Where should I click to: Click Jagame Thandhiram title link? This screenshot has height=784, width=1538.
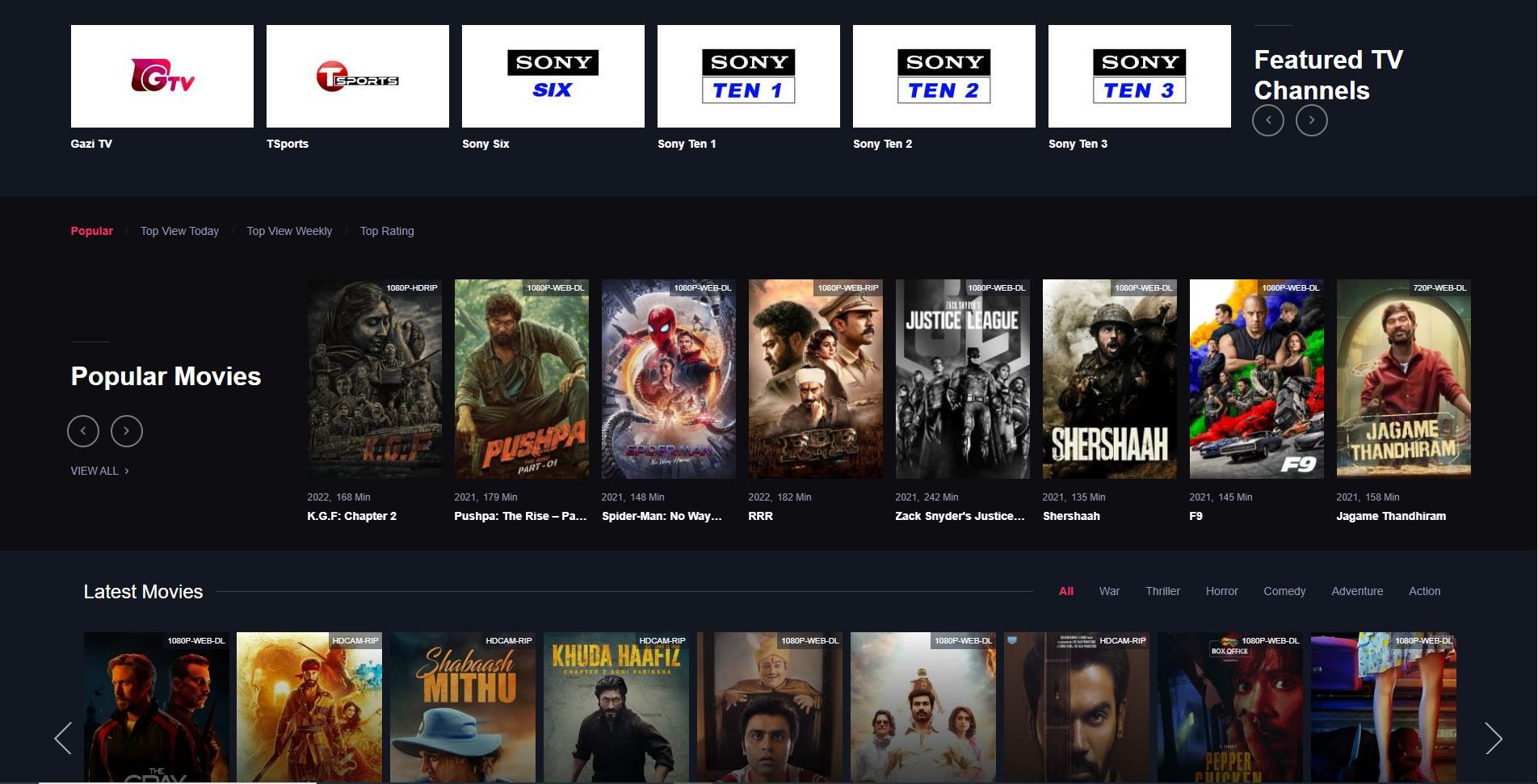point(1391,516)
